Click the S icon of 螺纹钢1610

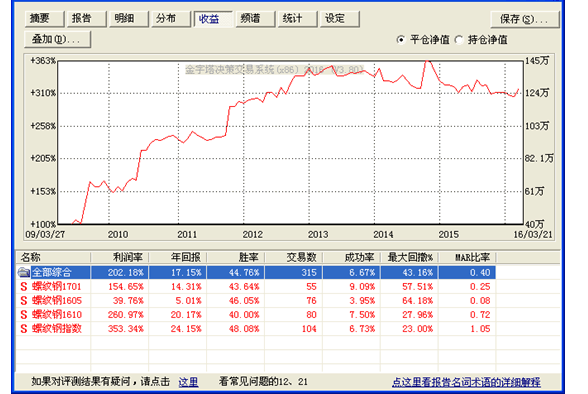(24, 315)
